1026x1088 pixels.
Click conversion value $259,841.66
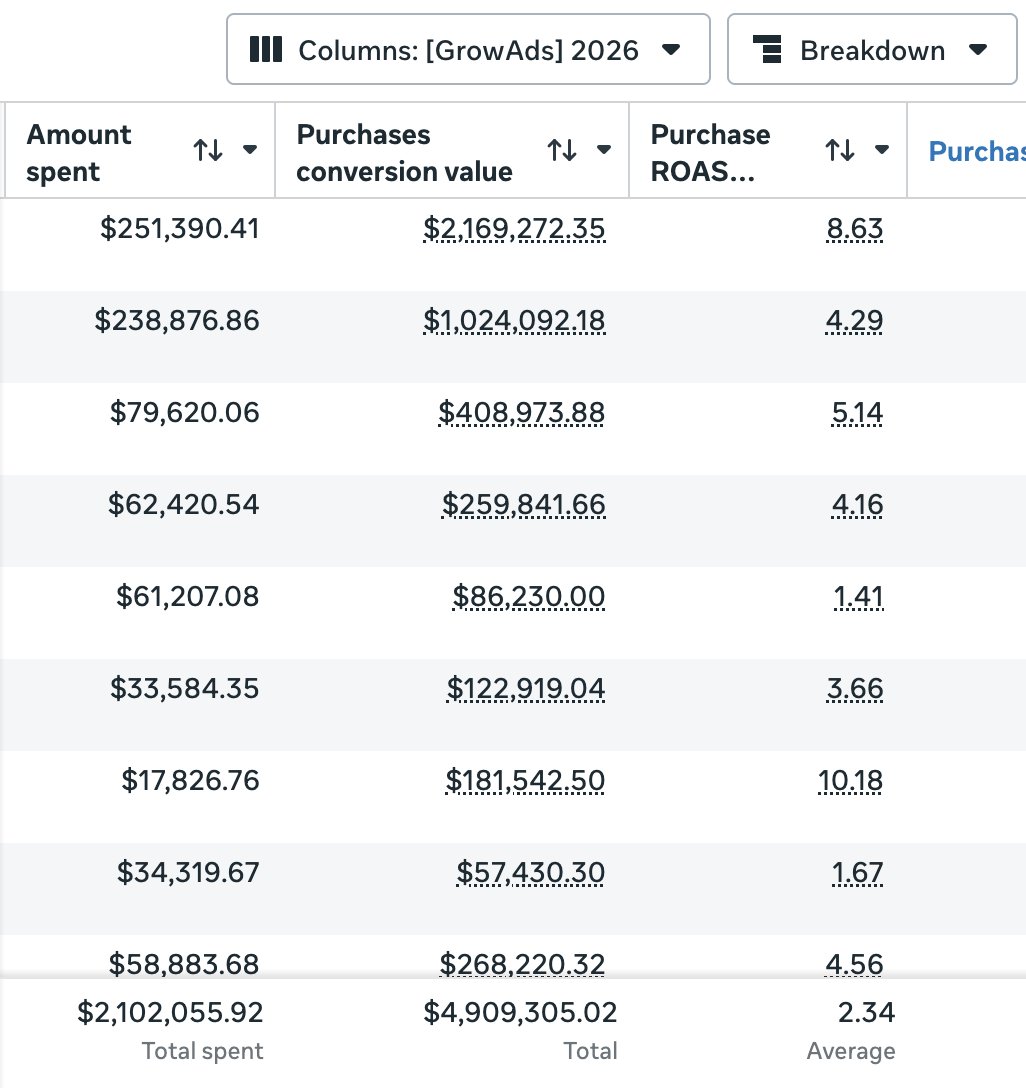click(524, 504)
